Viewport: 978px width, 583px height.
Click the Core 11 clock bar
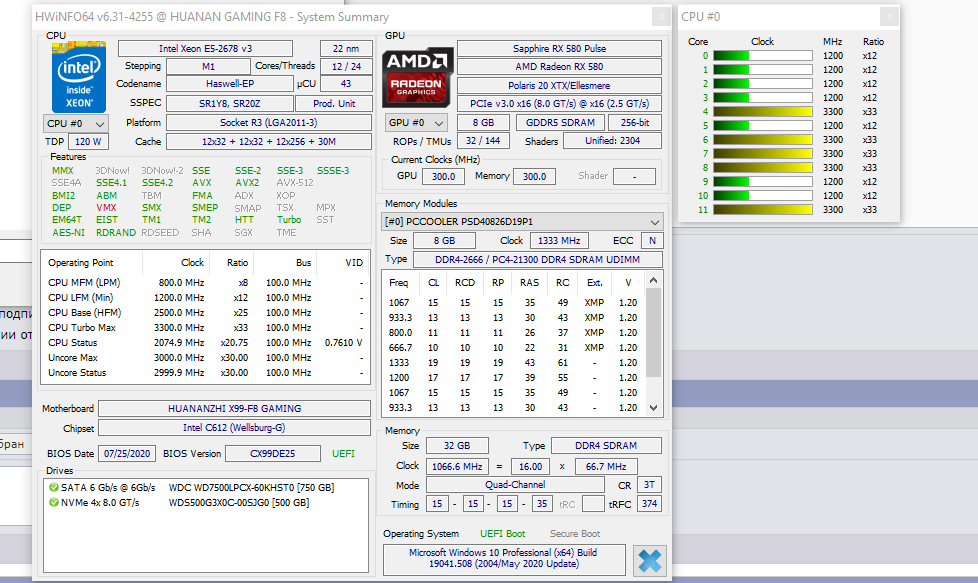(763, 210)
